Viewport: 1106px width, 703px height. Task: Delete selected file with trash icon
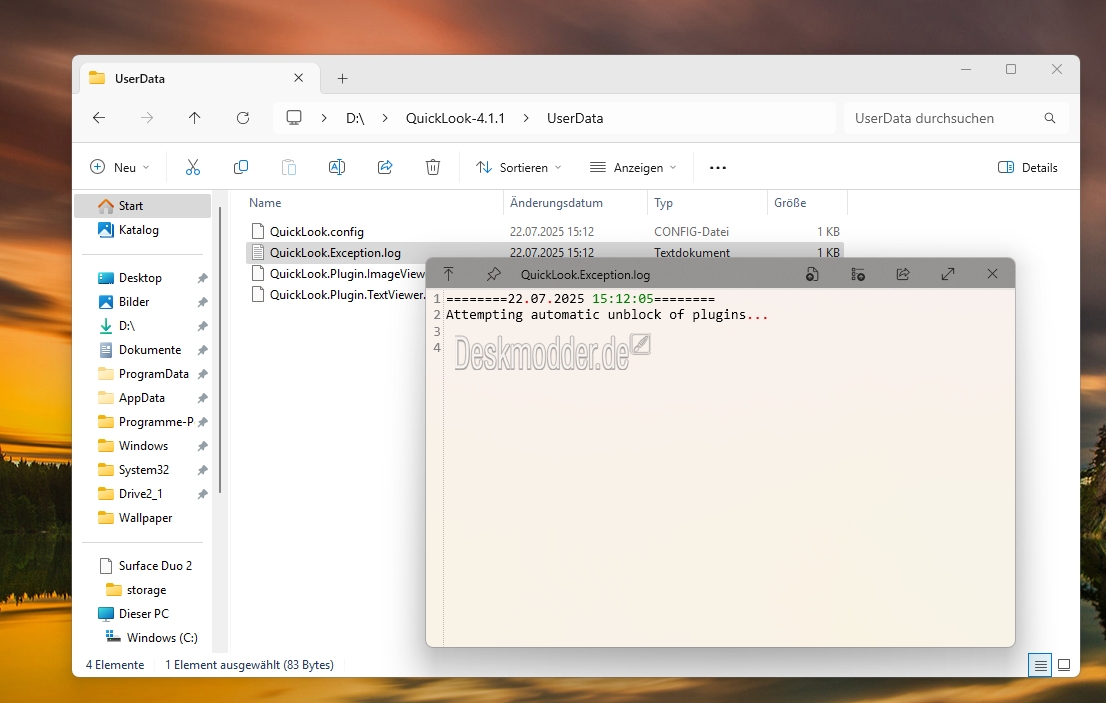pos(432,167)
